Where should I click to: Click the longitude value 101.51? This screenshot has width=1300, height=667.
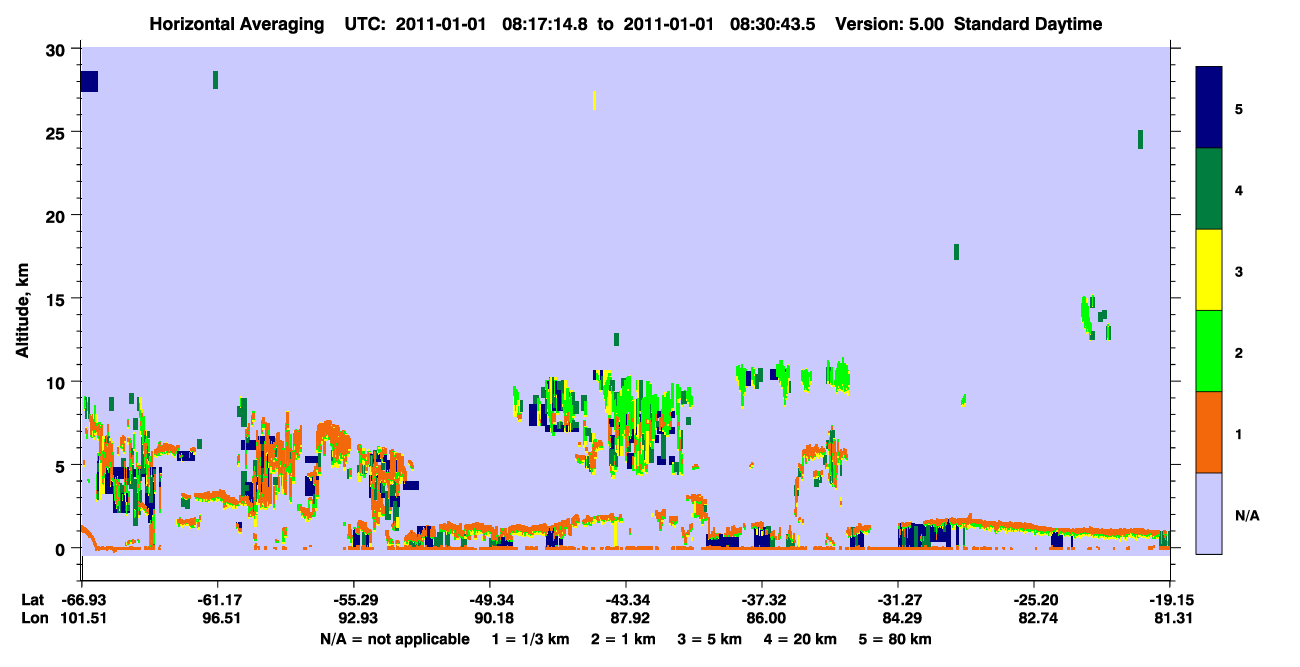82,619
